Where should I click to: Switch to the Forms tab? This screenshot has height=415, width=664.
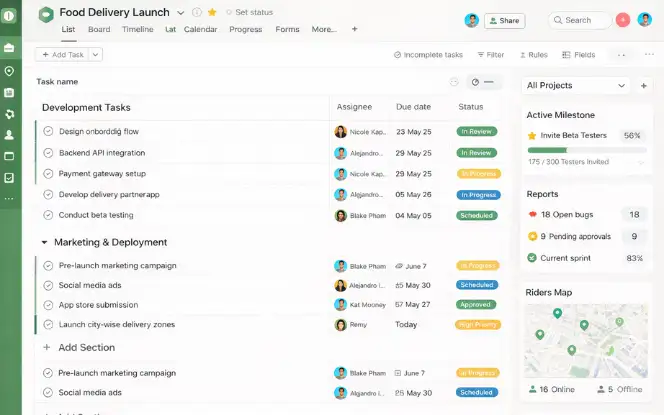[287, 29]
